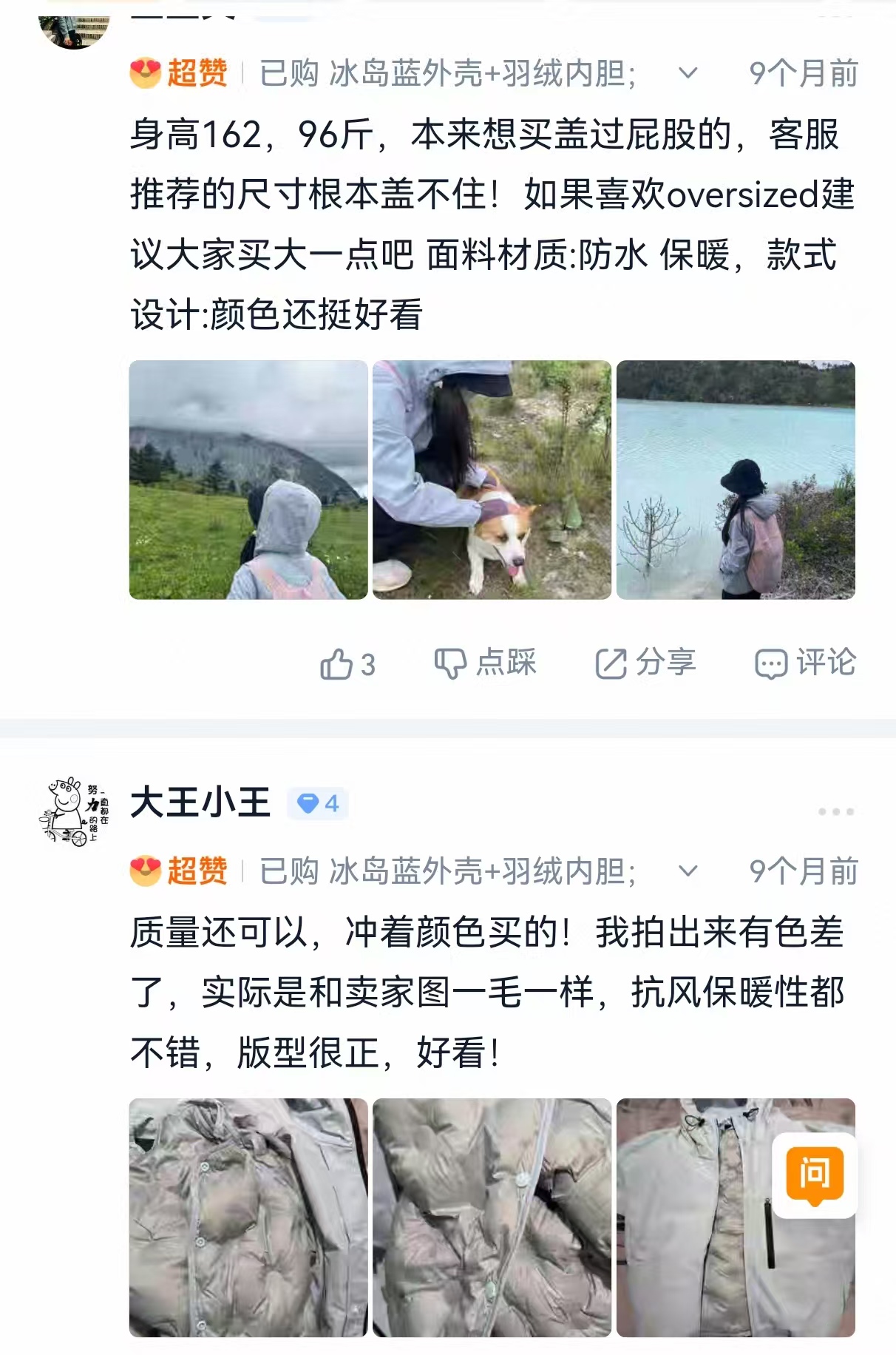
Task: Open the 身高162 review text
Action: click(492, 225)
